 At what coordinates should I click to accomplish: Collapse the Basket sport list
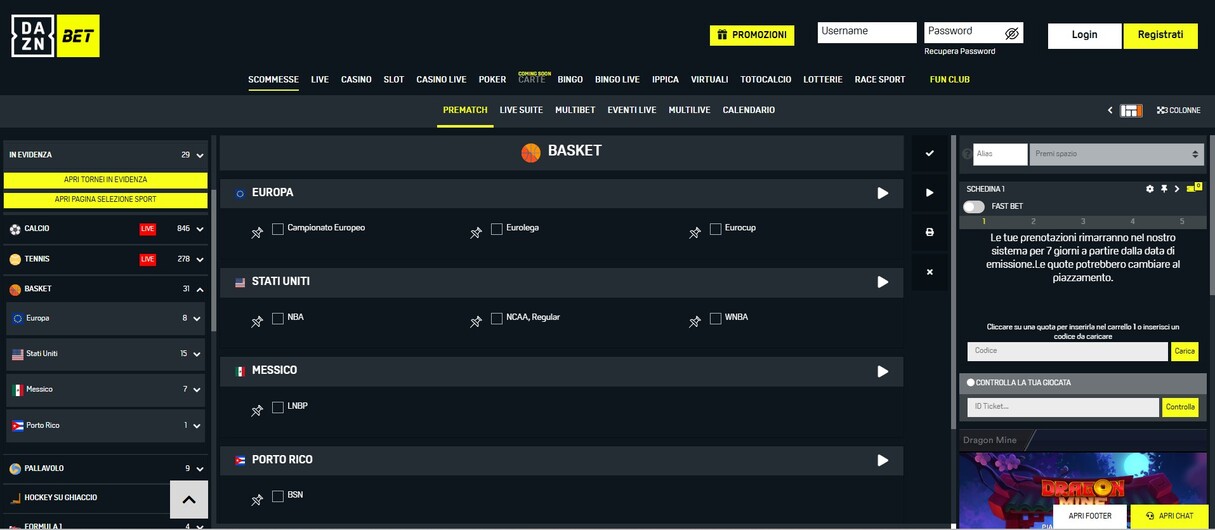(x=200, y=289)
